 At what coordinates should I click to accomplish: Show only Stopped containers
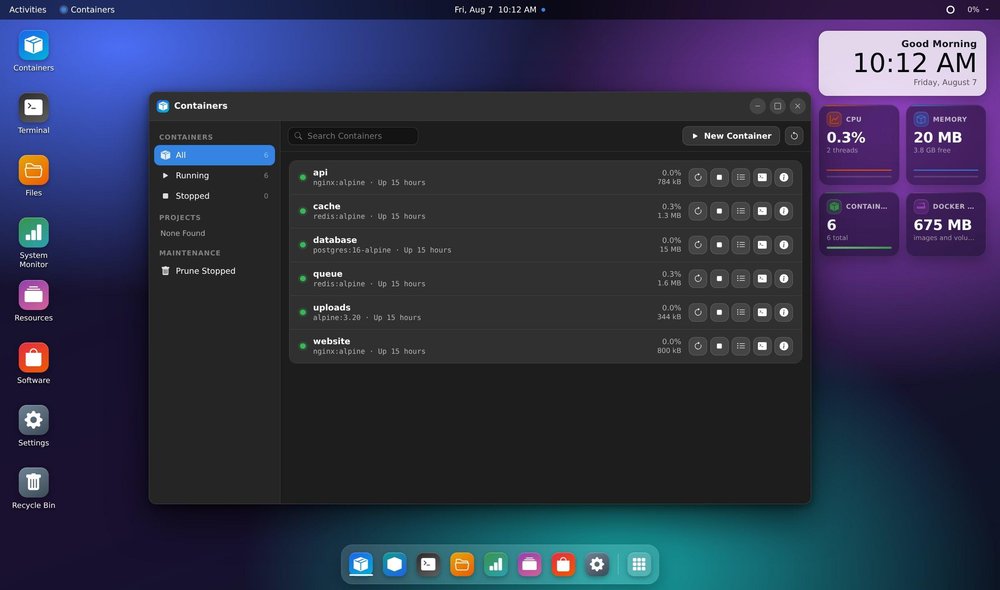tap(214, 196)
